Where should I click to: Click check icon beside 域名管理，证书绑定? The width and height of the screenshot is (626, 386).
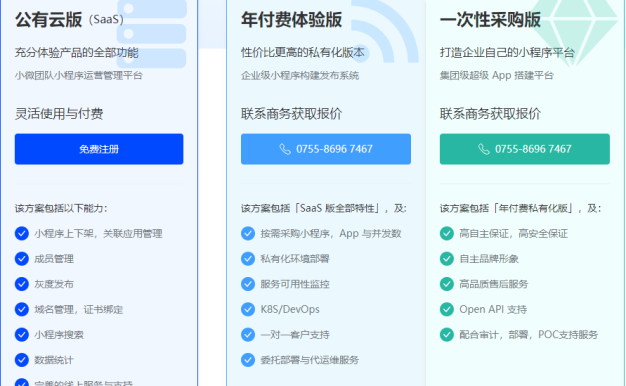pyautogui.click(x=22, y=309)
